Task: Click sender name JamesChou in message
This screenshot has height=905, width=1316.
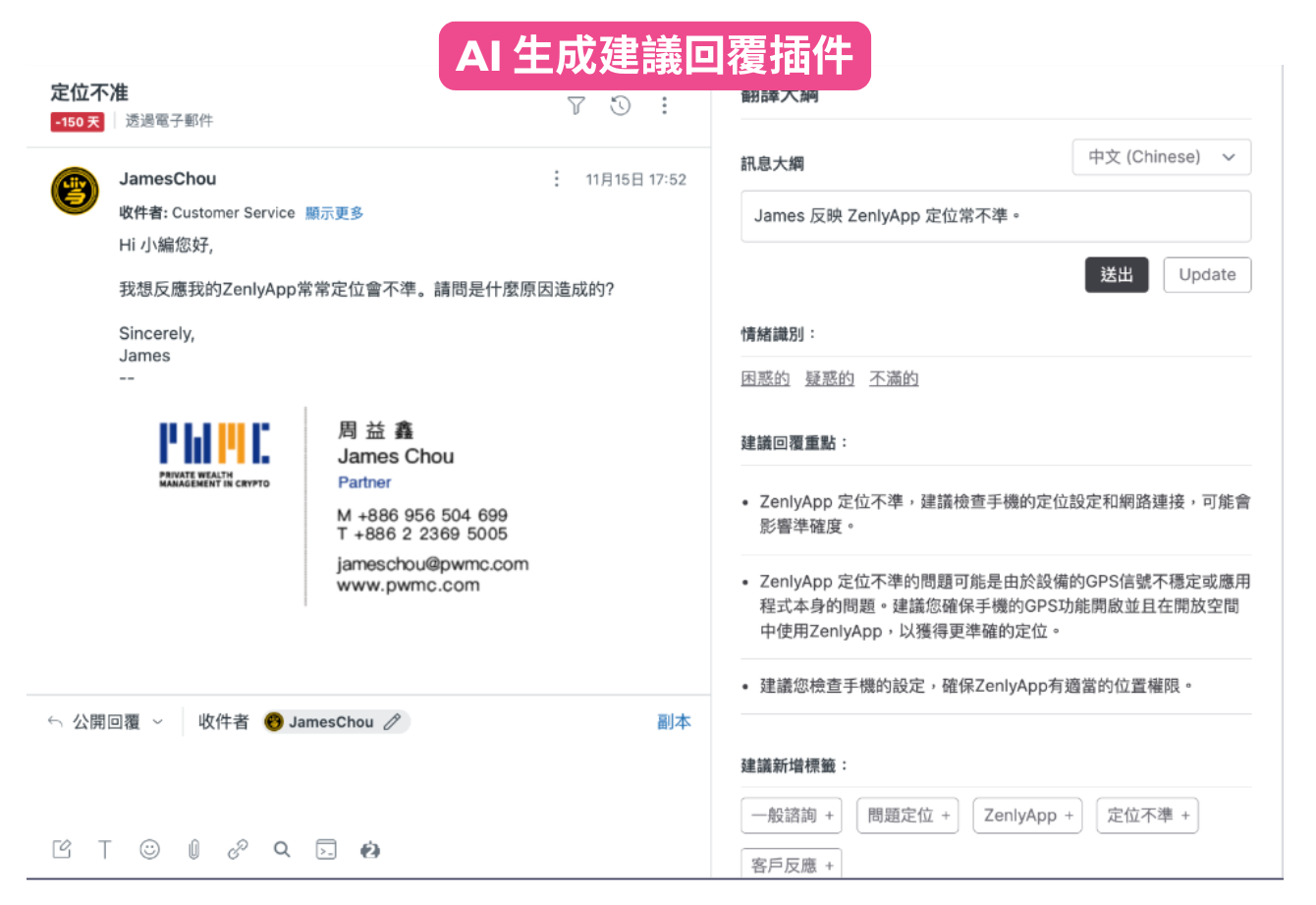Action: (x=168, y=179)
